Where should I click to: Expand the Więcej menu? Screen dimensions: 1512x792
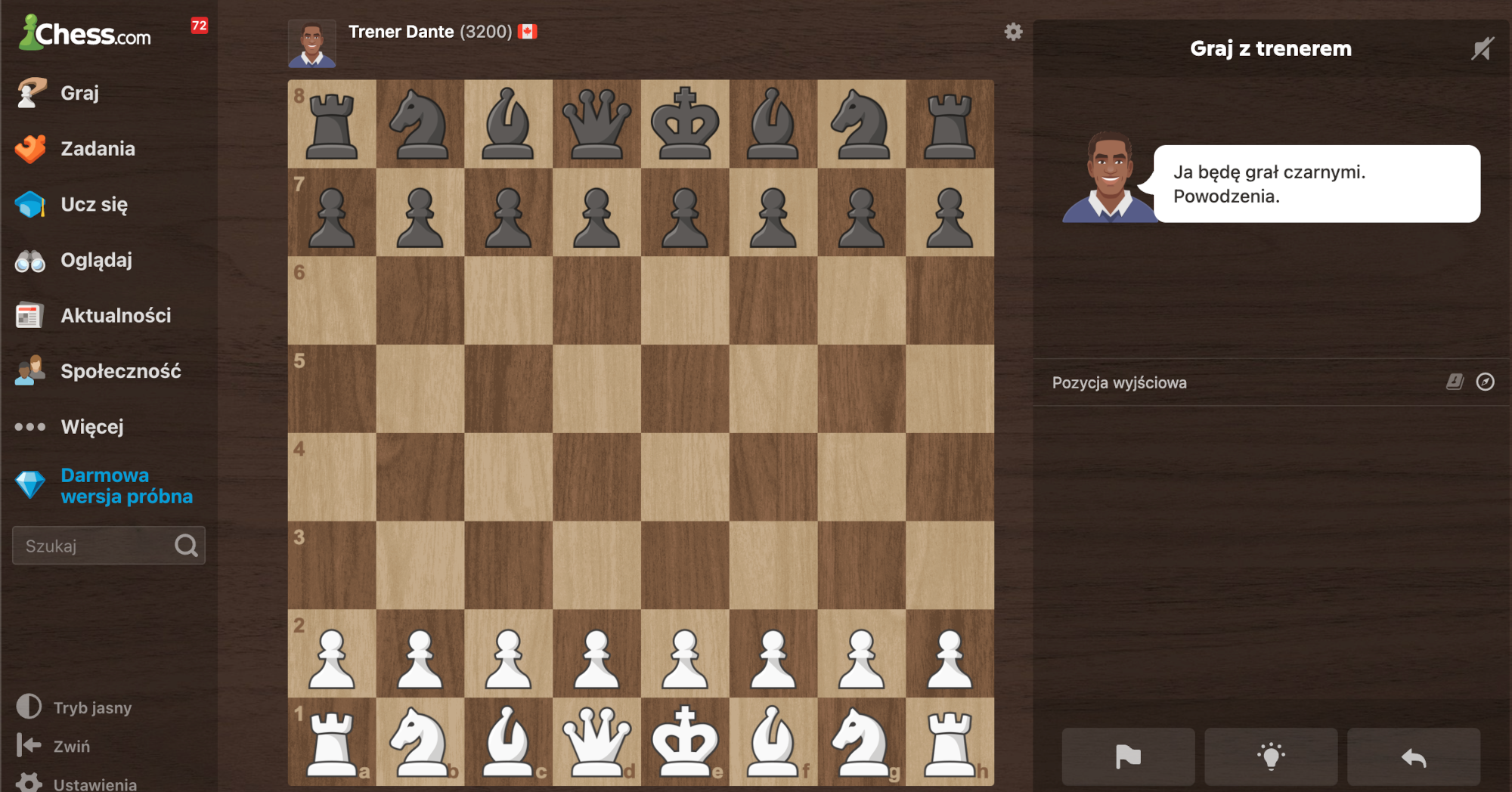point(91,426)
